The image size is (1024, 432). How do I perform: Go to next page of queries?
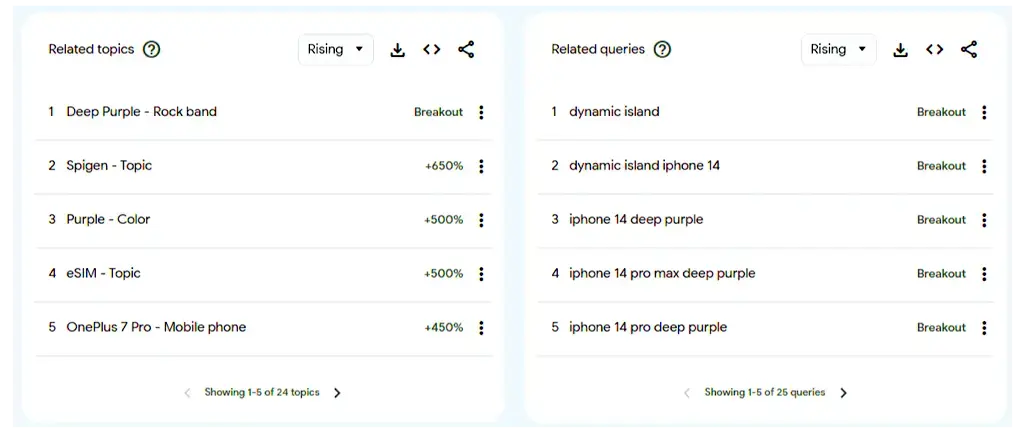click(x=843, y=393)
